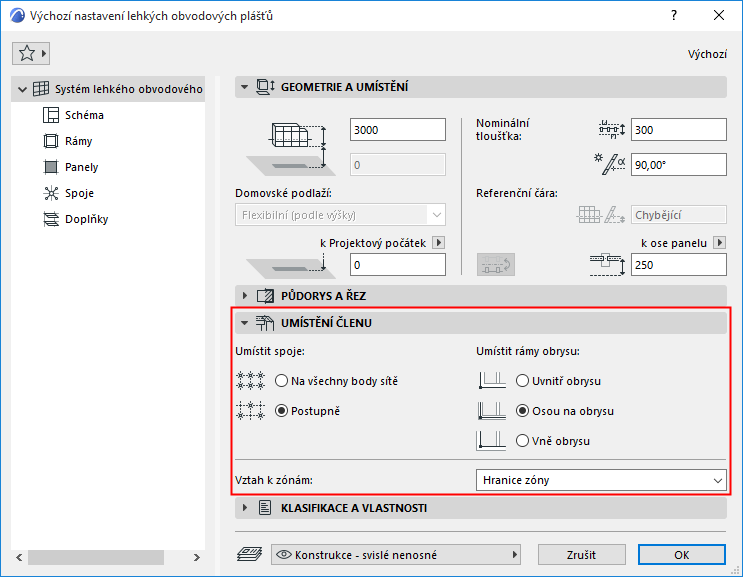Viewport: 743px width, 577px height.
Task: Open the Hranice zóny dropdown
Action: click(x=601, y=480)
